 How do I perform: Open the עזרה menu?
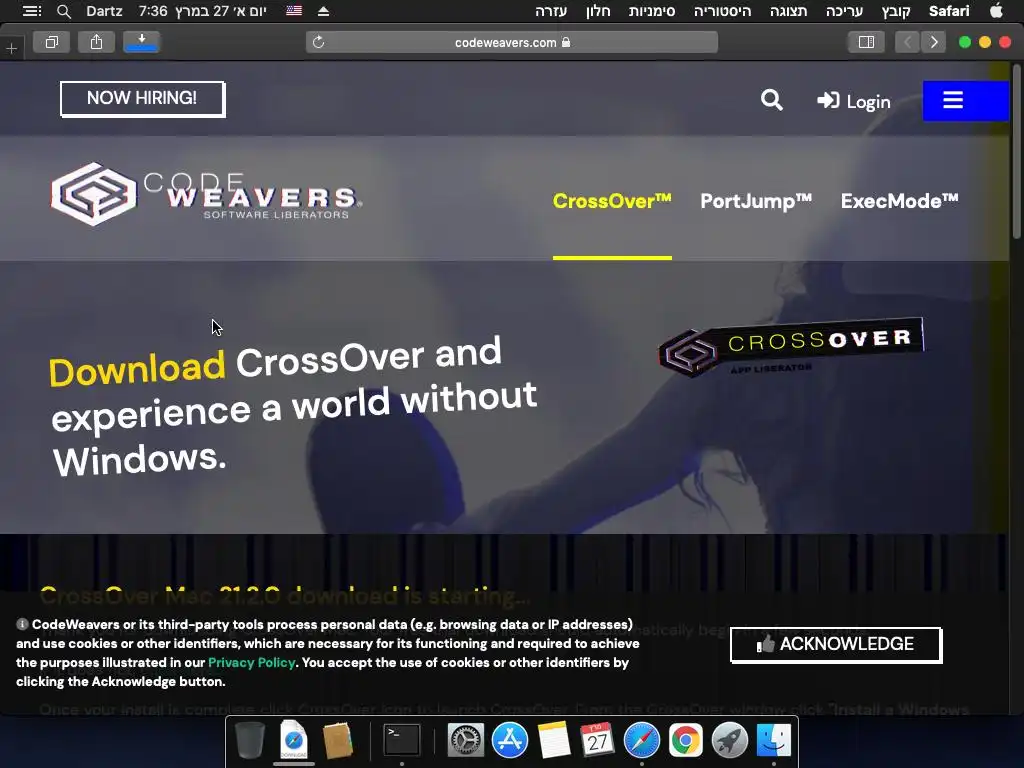point(551,11)
